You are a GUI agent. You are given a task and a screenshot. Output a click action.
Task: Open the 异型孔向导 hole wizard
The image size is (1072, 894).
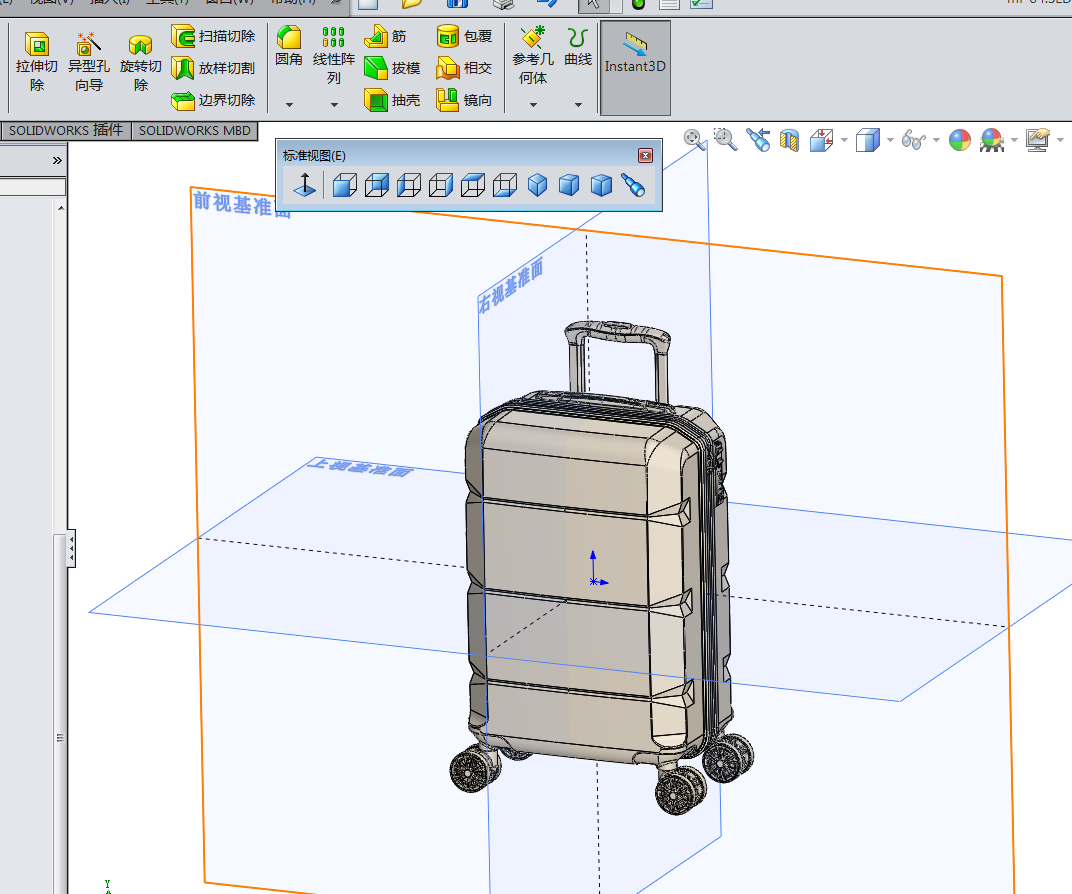click(x=89, y=62)
